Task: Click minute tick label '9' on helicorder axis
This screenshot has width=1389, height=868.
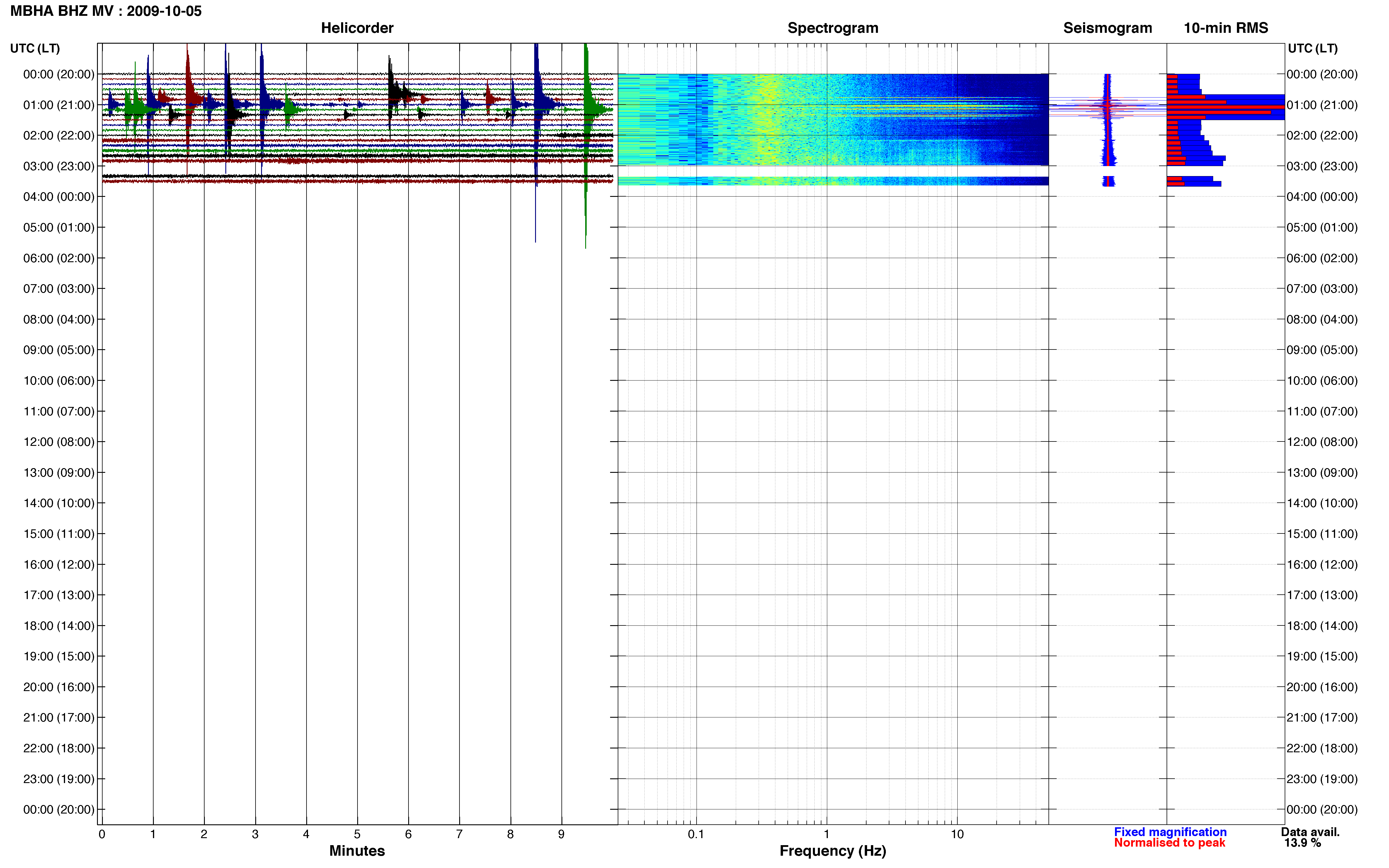Action: tap(561, 834)
